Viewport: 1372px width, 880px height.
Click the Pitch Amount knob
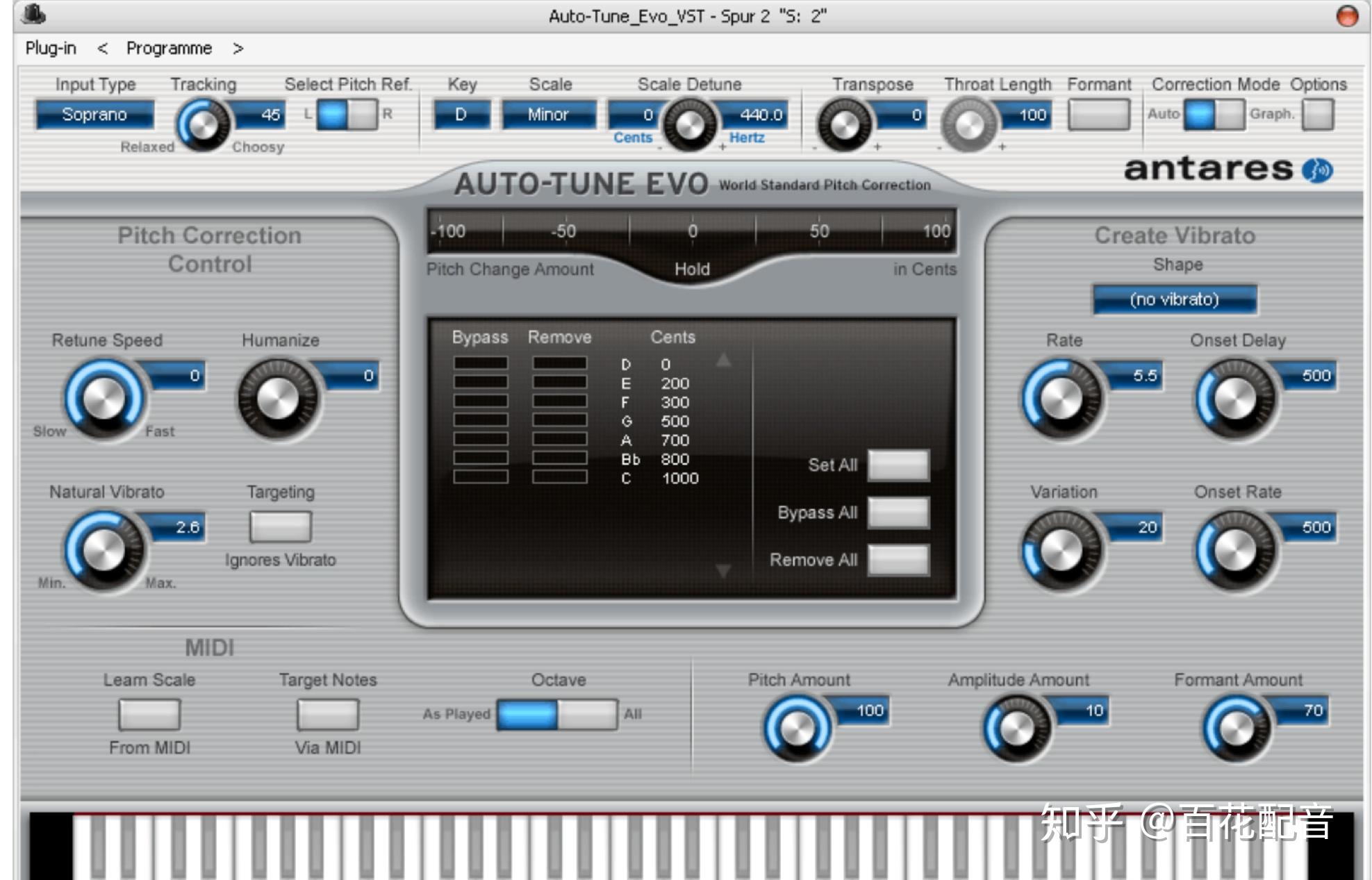point(797,729)
